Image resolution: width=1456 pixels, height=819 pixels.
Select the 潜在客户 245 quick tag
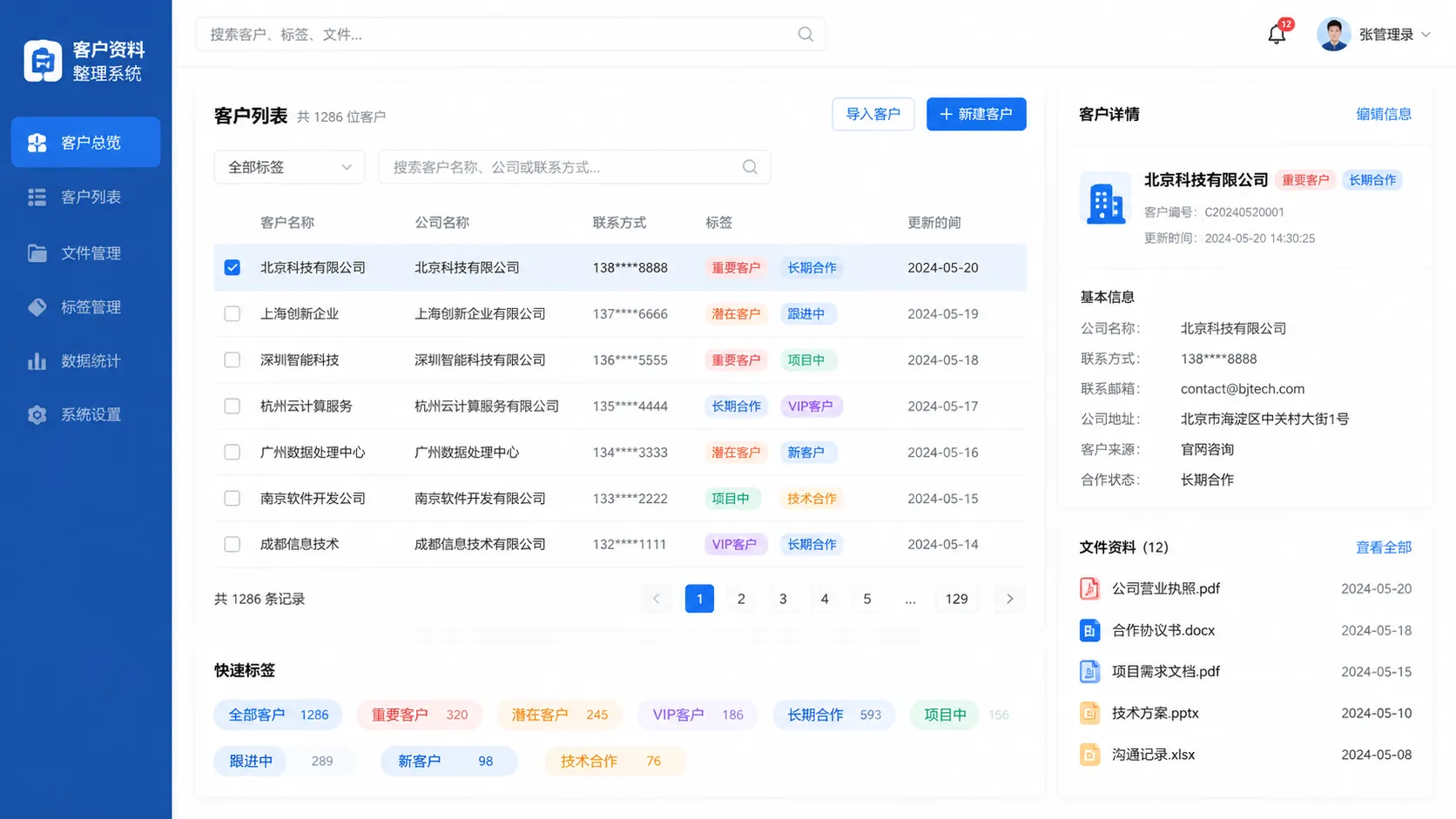tap(559, 715)
